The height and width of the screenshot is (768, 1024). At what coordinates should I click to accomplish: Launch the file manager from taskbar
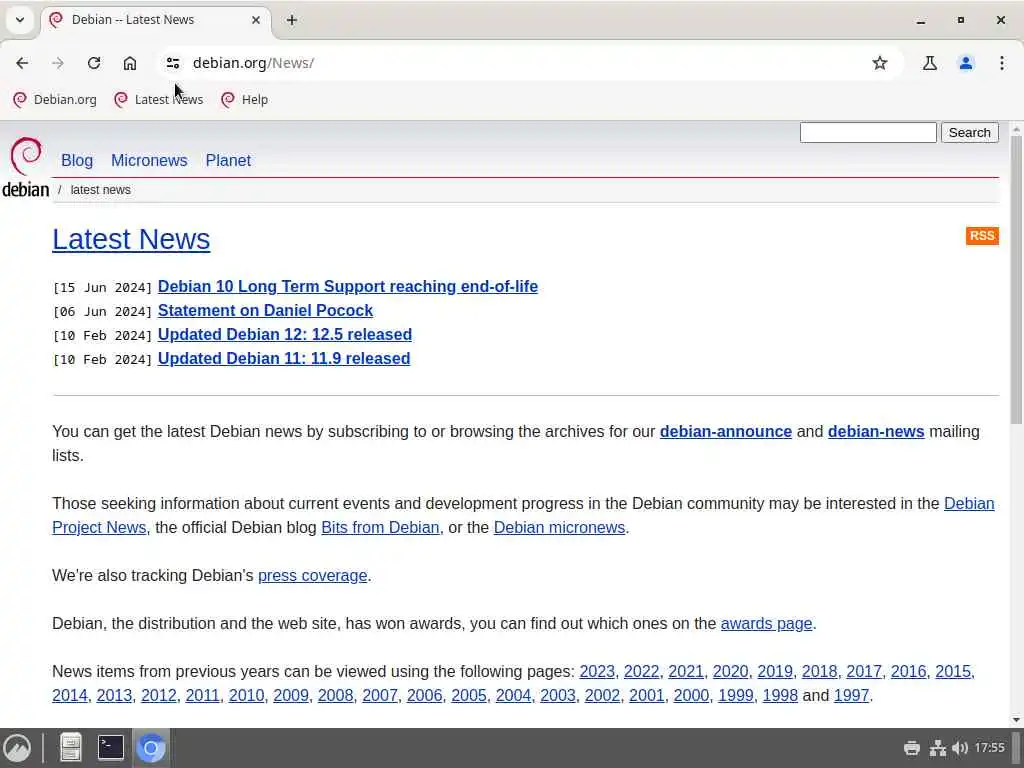[71, 748]
